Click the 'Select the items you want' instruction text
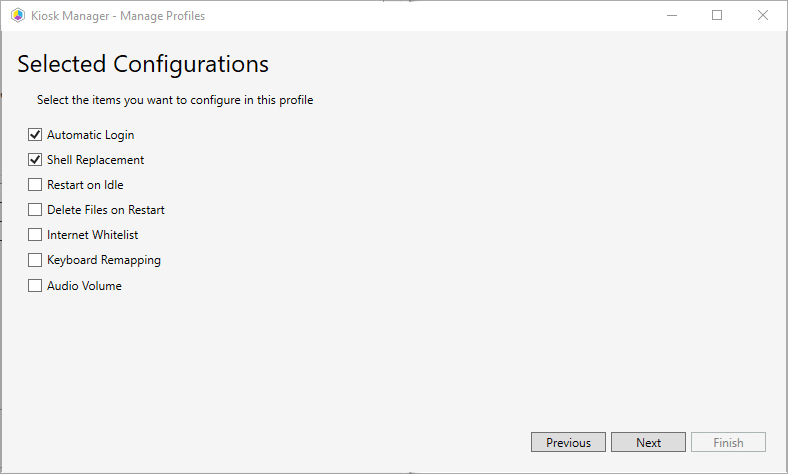 point(175,100)
